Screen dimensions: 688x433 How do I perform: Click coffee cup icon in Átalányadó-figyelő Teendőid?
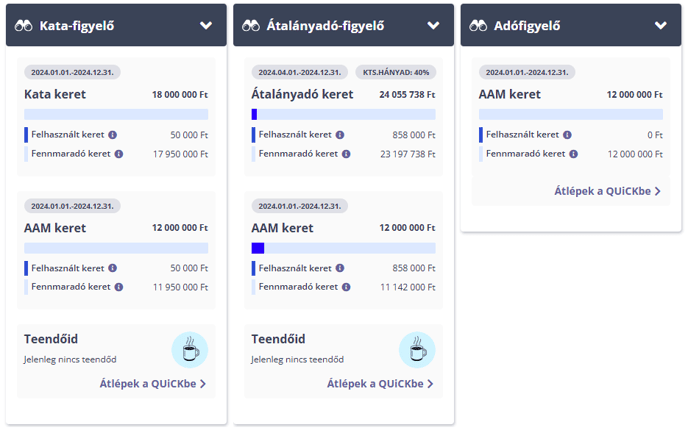[417, 350]
